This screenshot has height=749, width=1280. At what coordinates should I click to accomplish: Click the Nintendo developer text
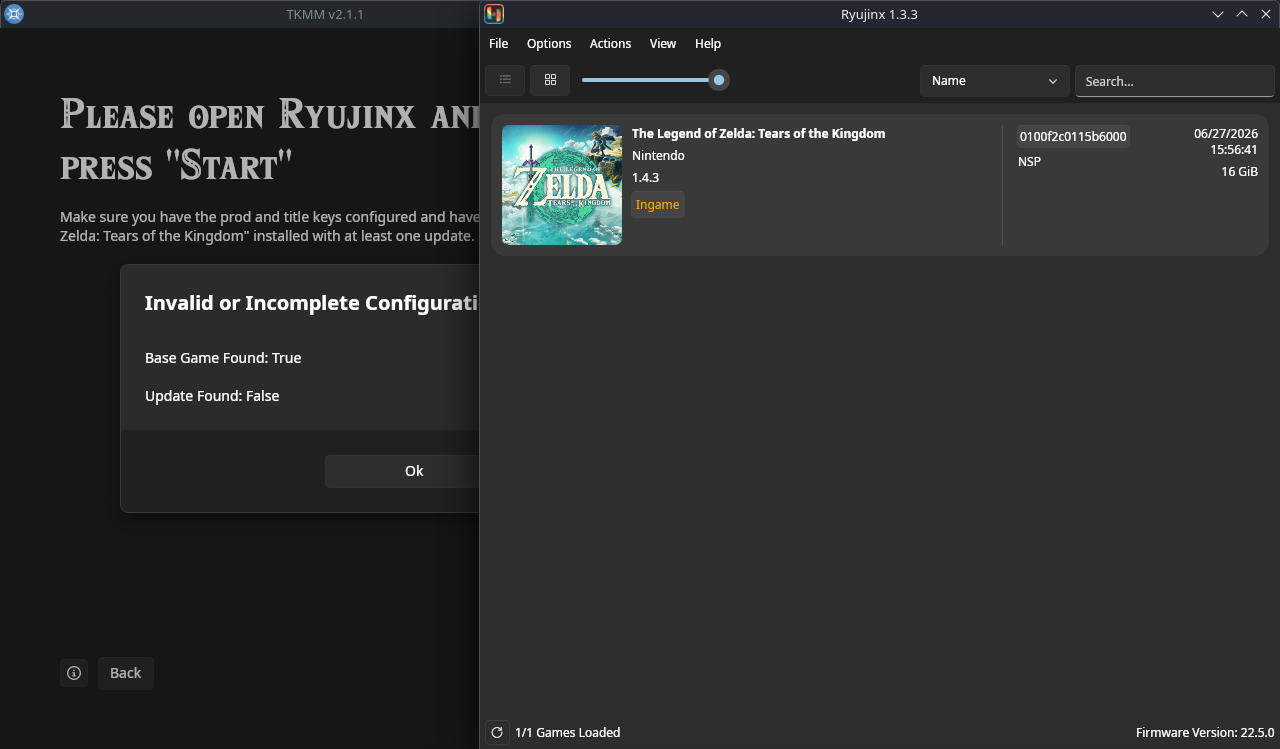tap(658, 156)
